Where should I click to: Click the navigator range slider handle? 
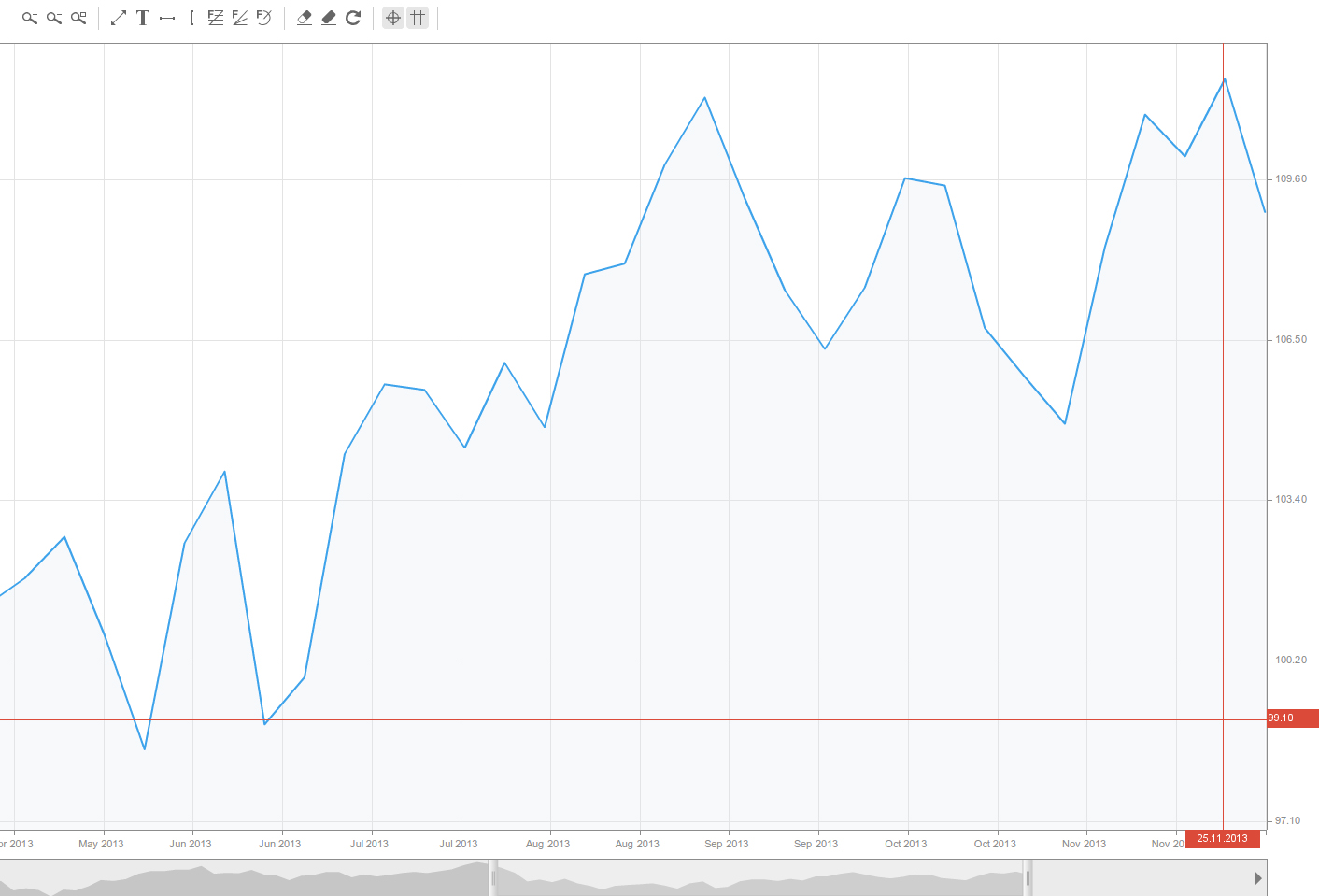coord(1026,877)
